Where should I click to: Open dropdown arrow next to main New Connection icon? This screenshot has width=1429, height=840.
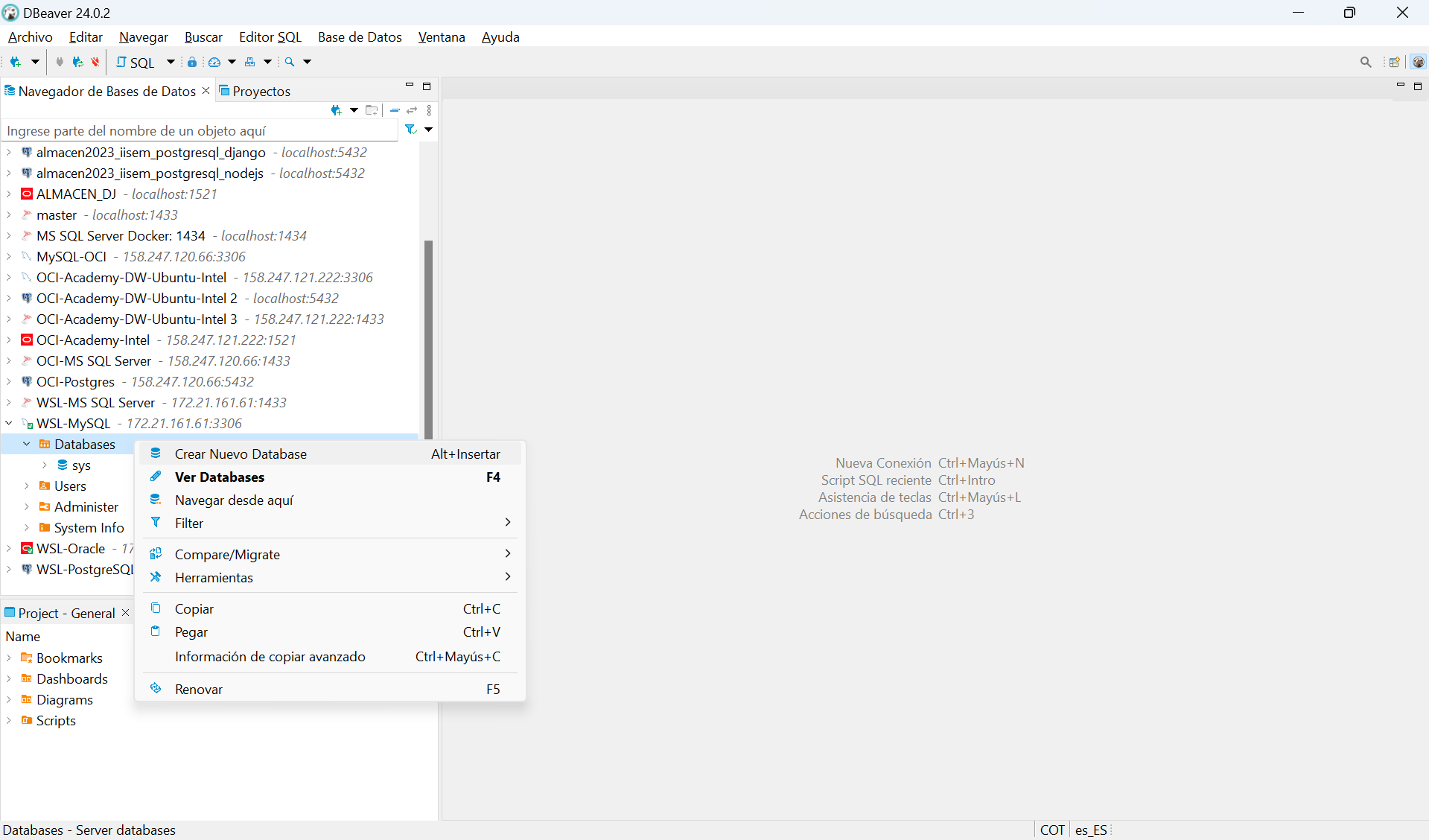35,62
